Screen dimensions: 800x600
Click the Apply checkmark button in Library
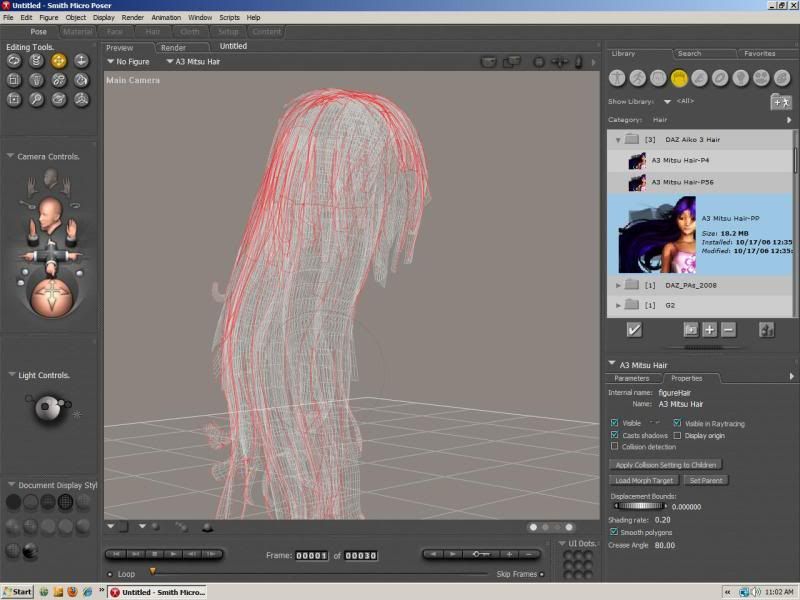pos(634,329)
